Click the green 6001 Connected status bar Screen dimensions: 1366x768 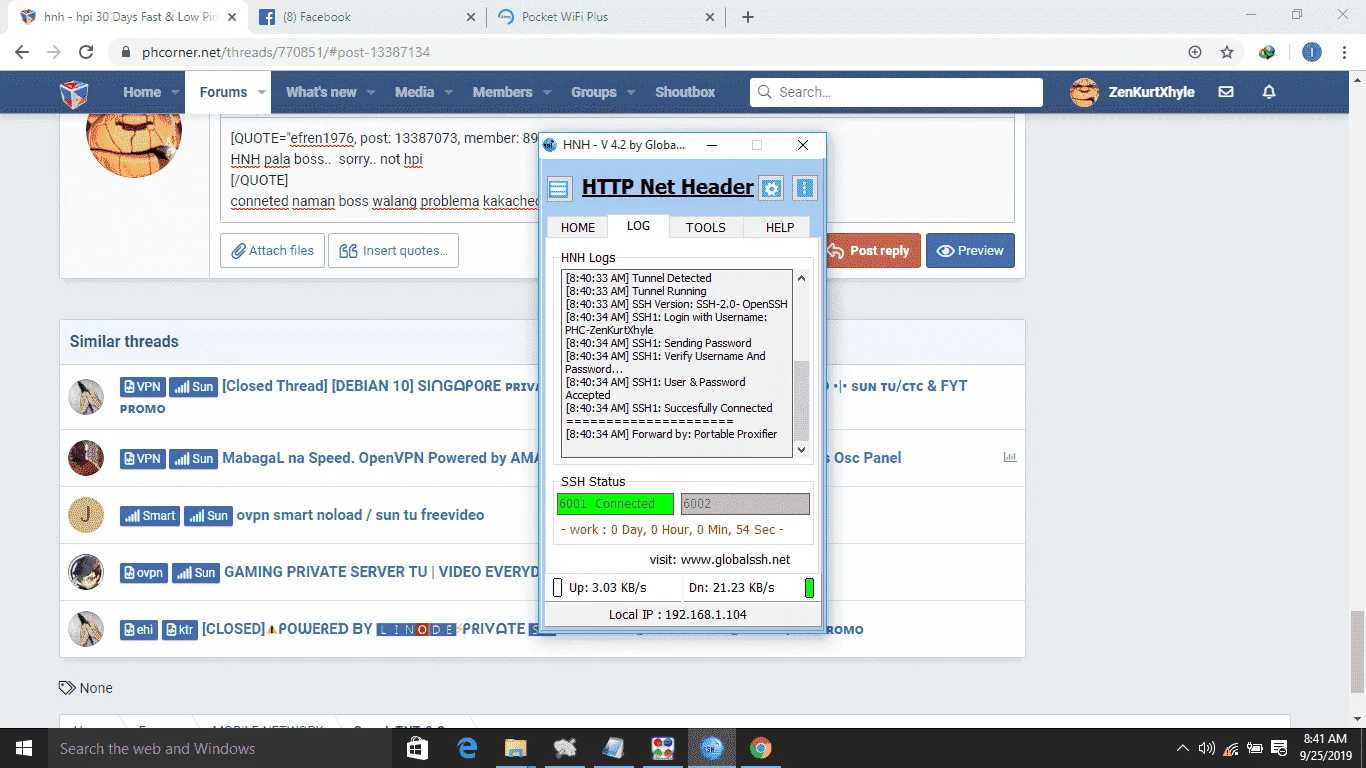(615, 504)
